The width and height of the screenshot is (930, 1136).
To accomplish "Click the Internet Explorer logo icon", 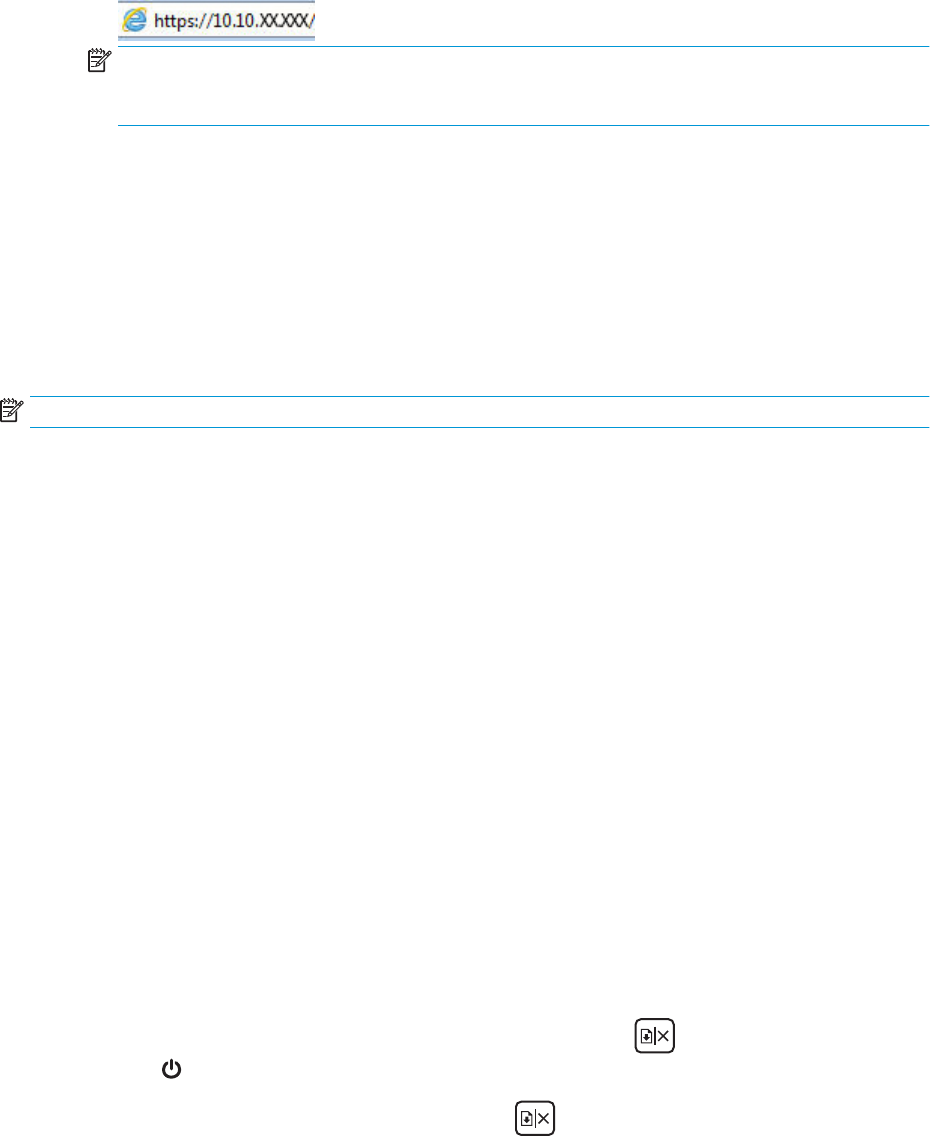I will [134, 20].
